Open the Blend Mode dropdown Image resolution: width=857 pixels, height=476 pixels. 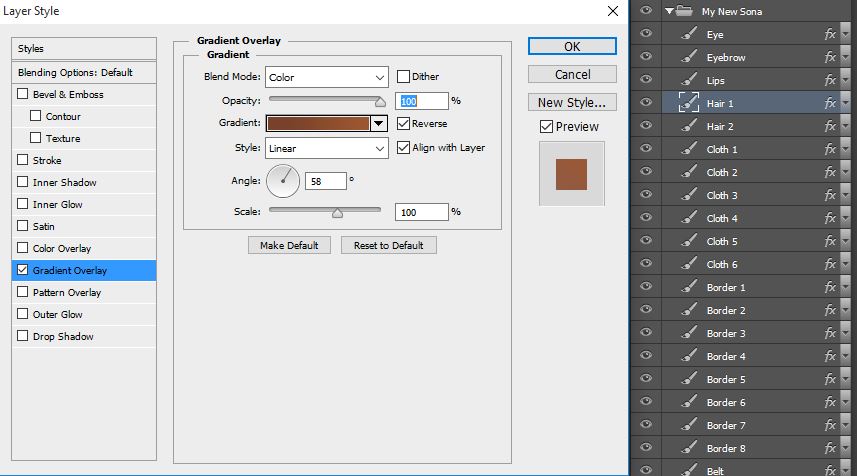[327, 77]
